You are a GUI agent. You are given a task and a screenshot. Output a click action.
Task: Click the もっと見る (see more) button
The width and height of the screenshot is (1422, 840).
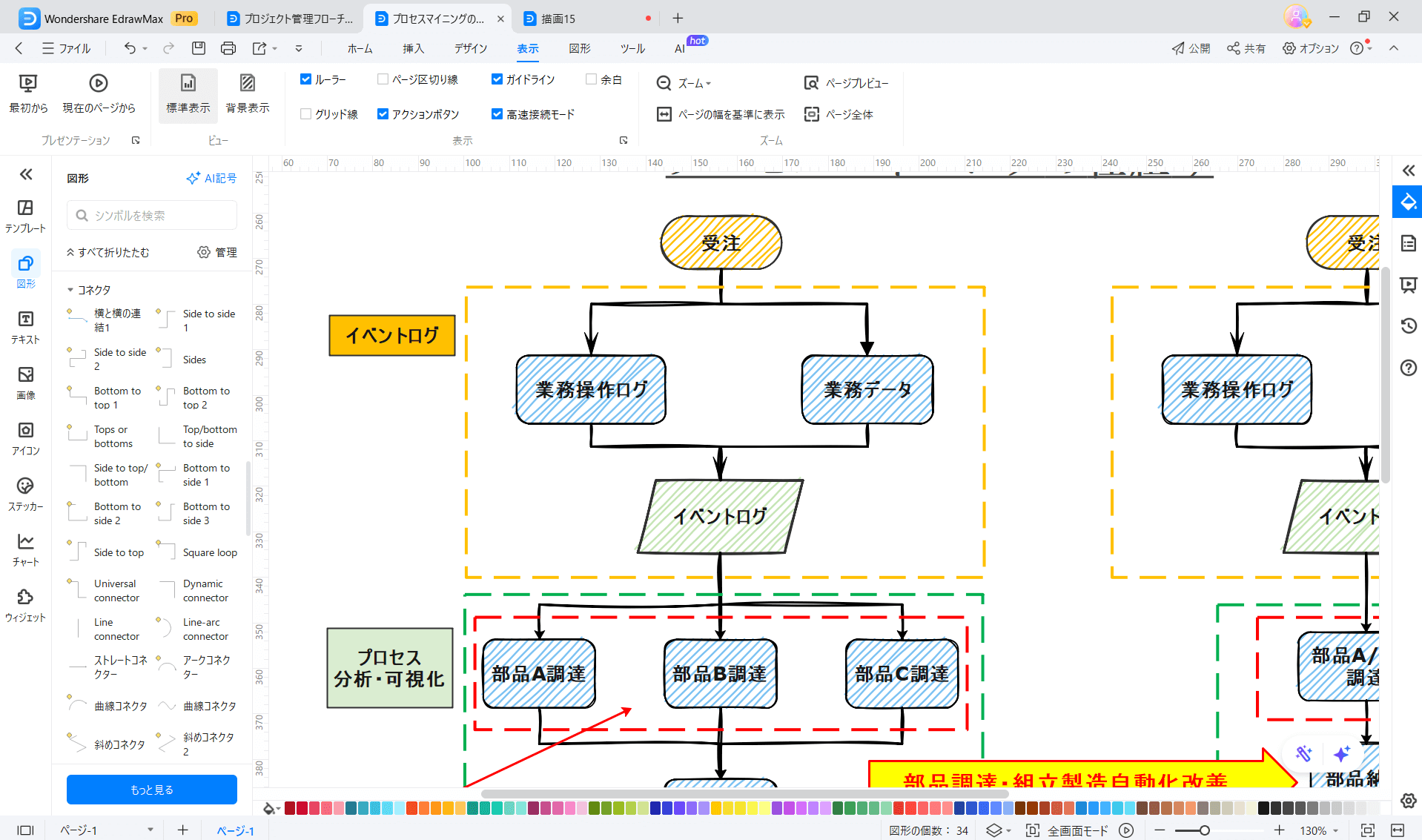(152, 790)
